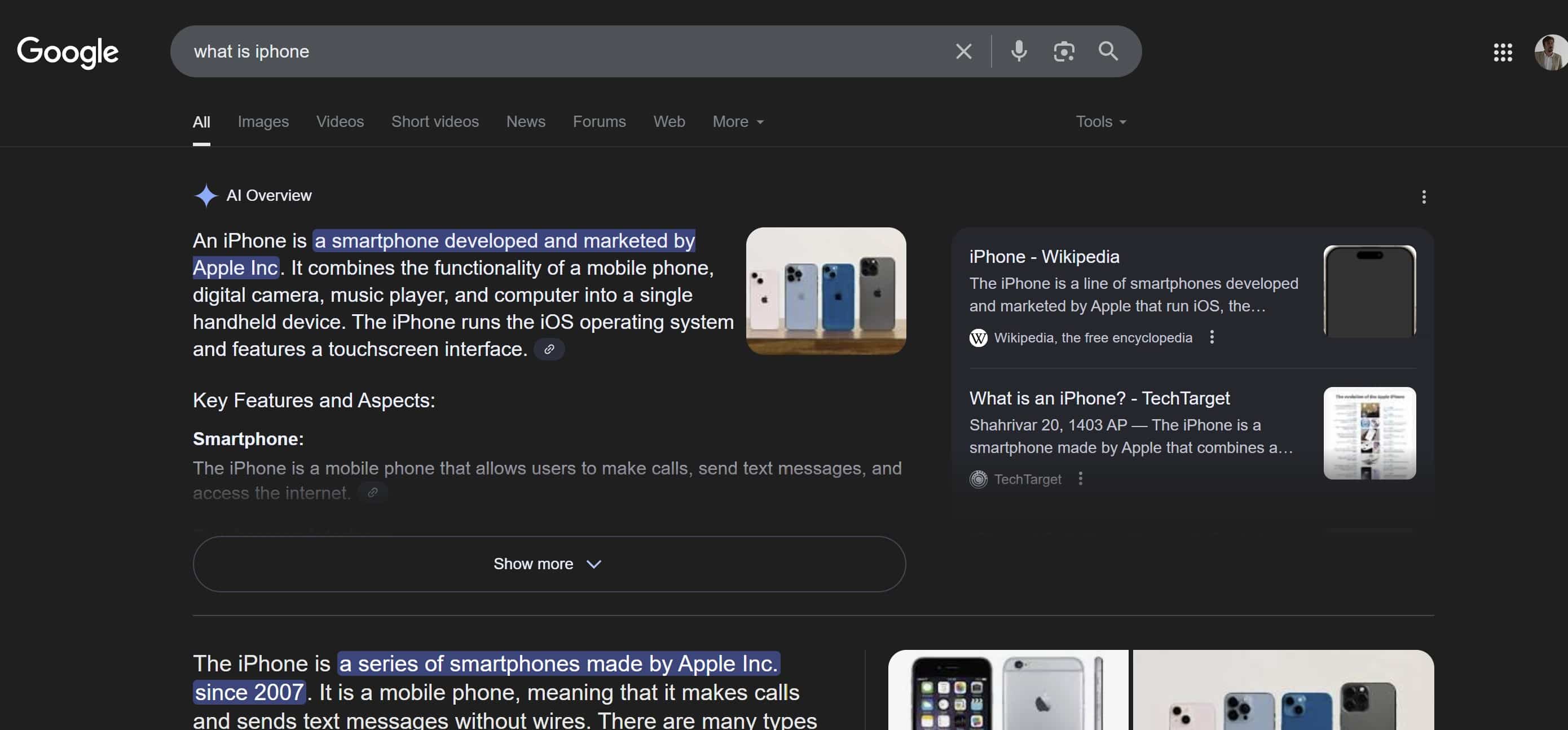Open the Google account profile avatar
1568x730 pixels.
click(1551, 52)
